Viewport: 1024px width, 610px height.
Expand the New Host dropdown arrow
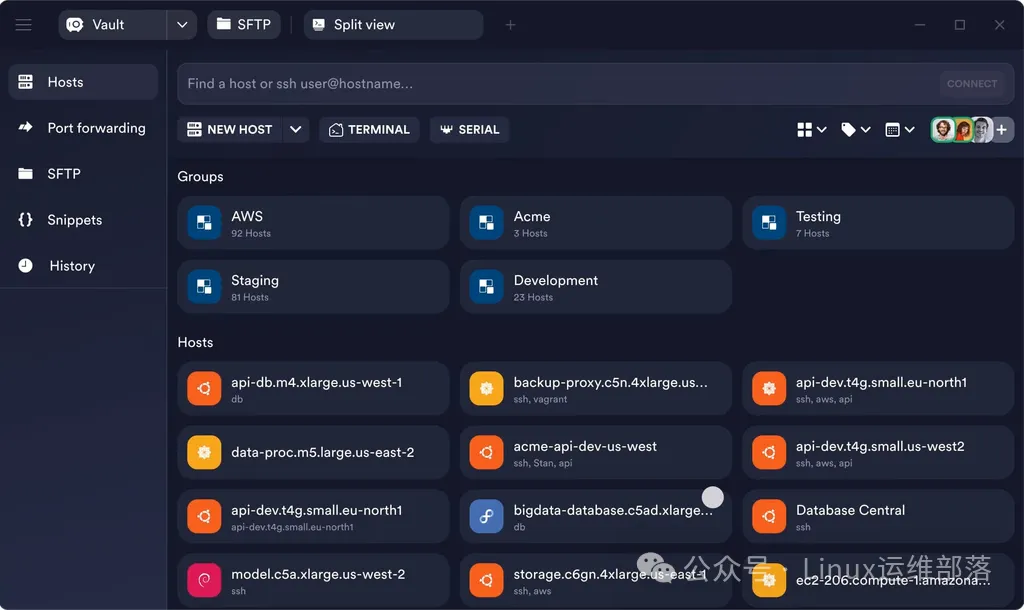[296, 130]
